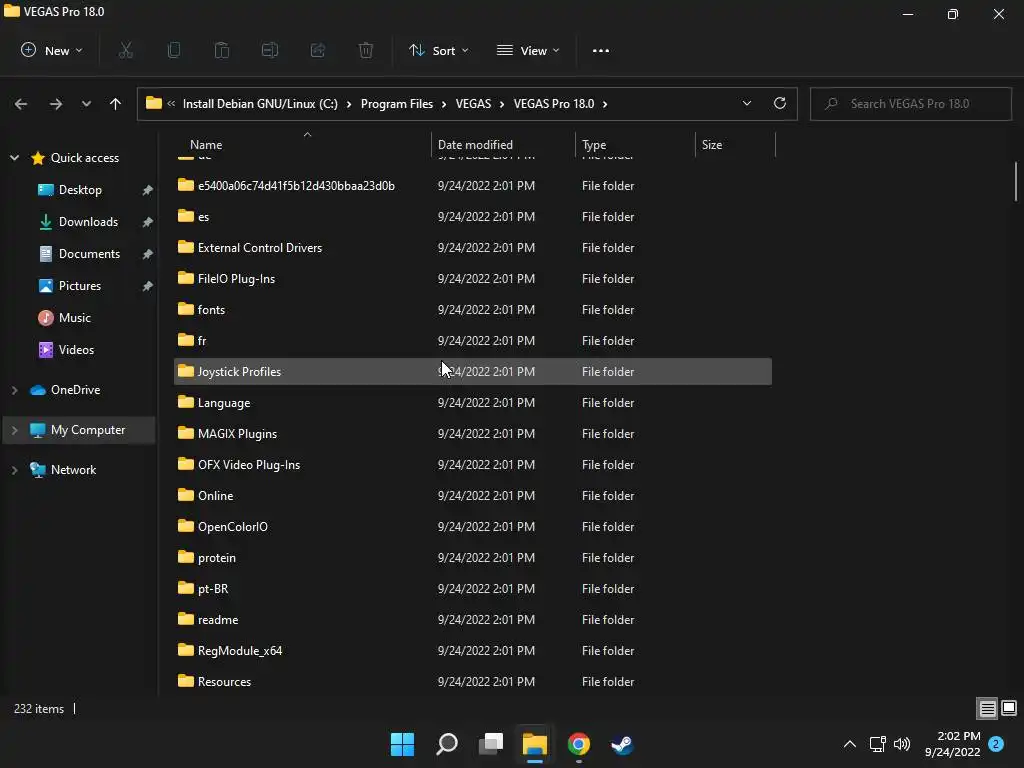Click the Rename icon in toolbar
Screen dimensions: 1024x768
pyautogui.click(x=270, y=50)
